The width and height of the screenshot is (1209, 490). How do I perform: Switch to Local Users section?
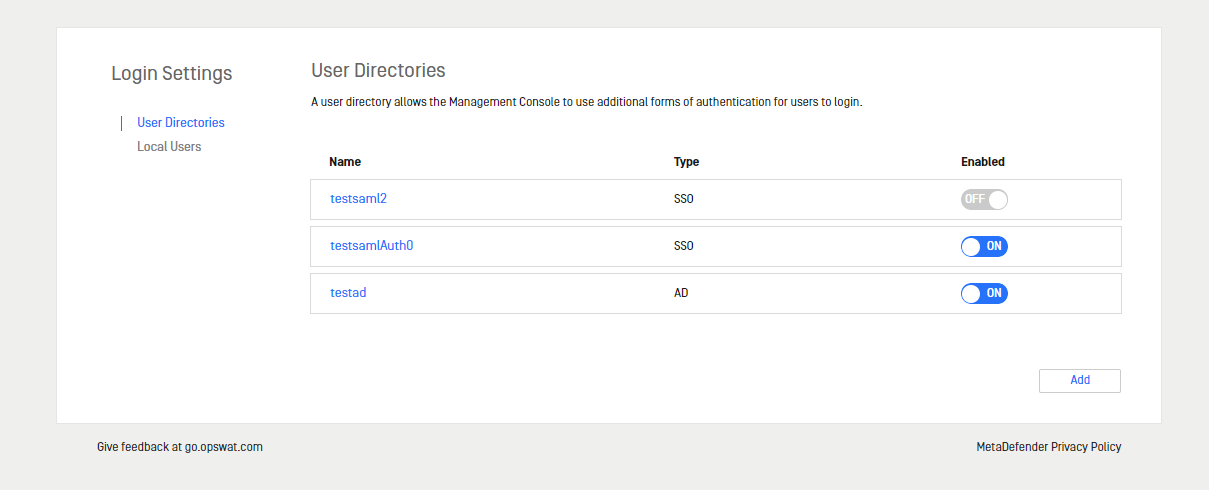[x=169, y=147]
